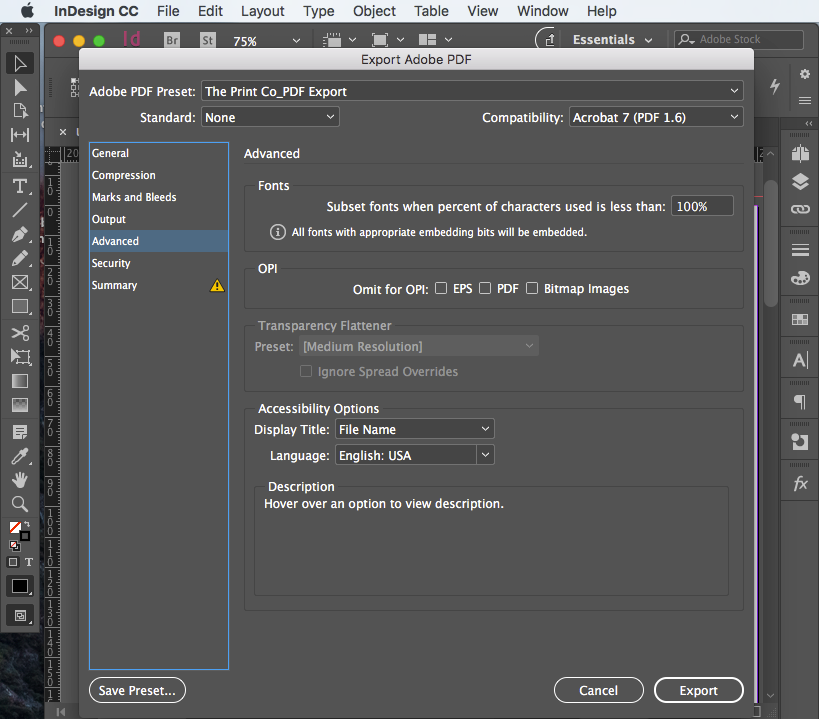Viewport: 819px width, 719px height.
Task: Open the Compatibility dropdown
Action: pos(655,116)
